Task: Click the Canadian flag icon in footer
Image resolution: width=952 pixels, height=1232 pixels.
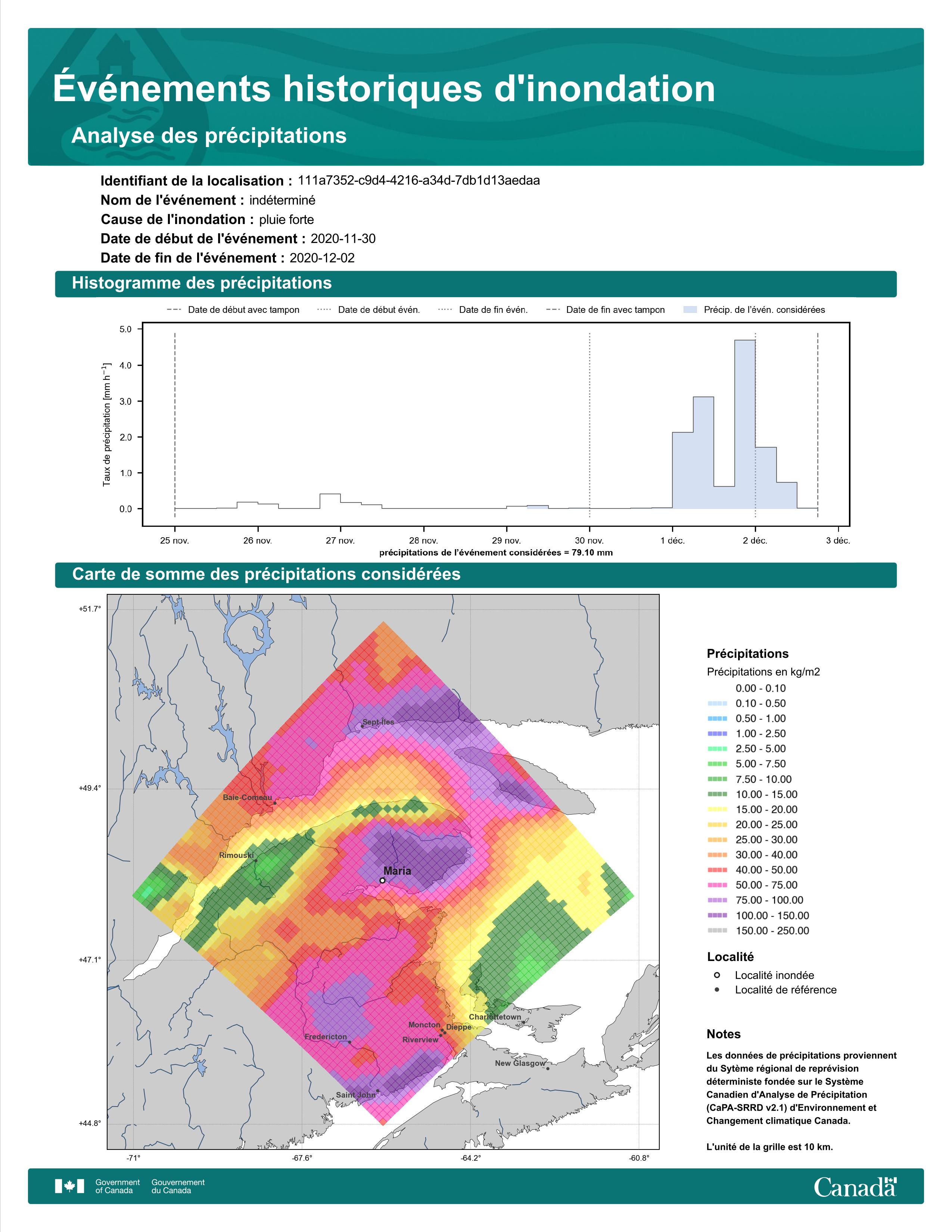Action: tap(69, 1186)
